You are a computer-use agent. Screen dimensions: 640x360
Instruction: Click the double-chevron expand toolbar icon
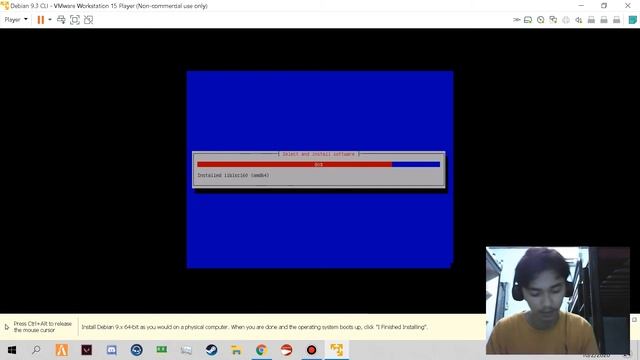(x=516, y=20)
